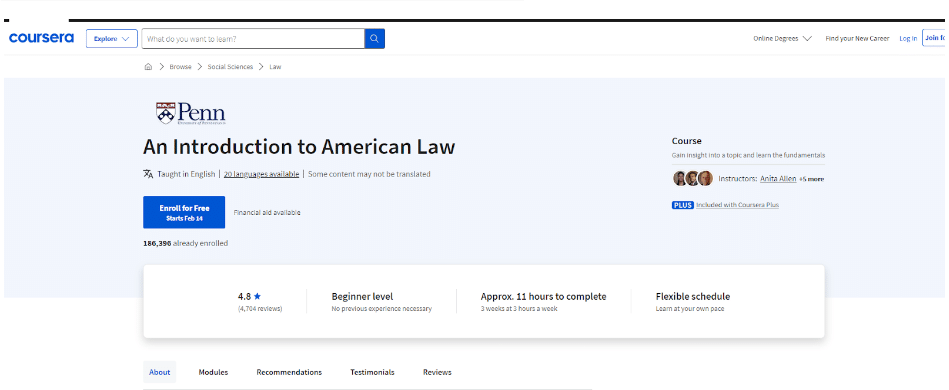Click 'No previous experience necessary' text
The image size is (949, 390).
point(382,309)
